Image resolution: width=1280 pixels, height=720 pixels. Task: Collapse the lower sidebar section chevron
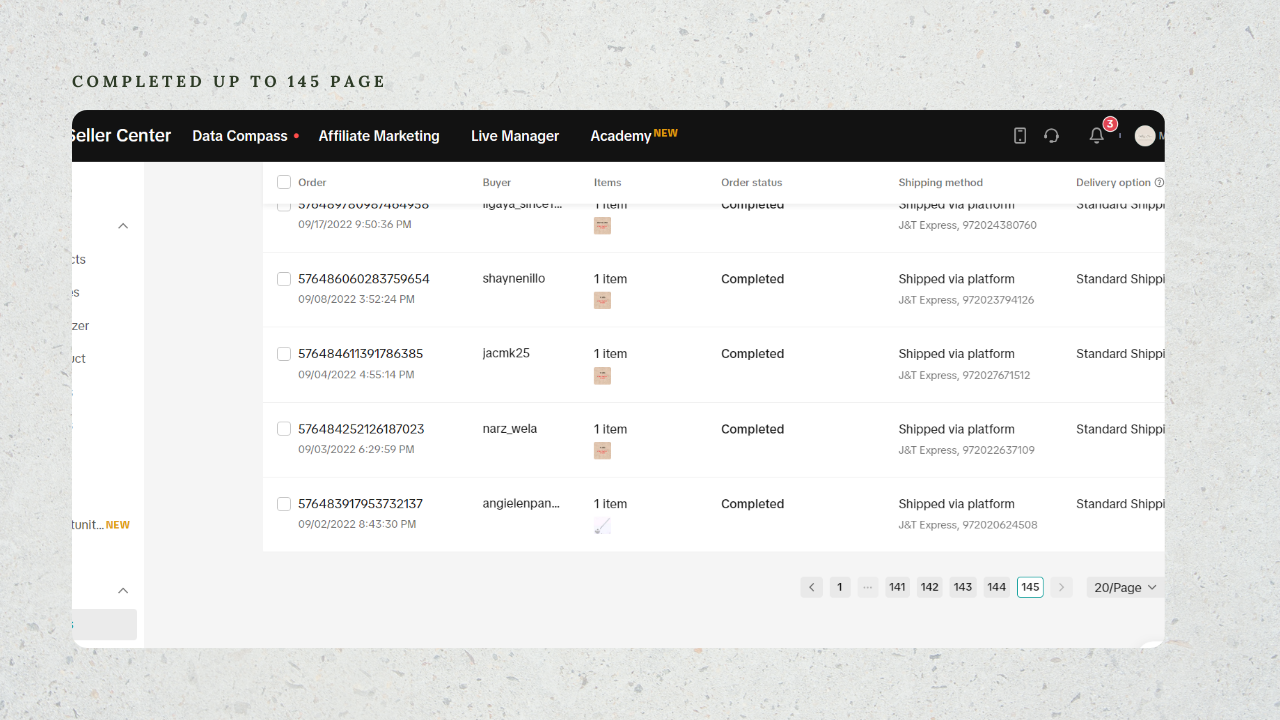(123, 591)
